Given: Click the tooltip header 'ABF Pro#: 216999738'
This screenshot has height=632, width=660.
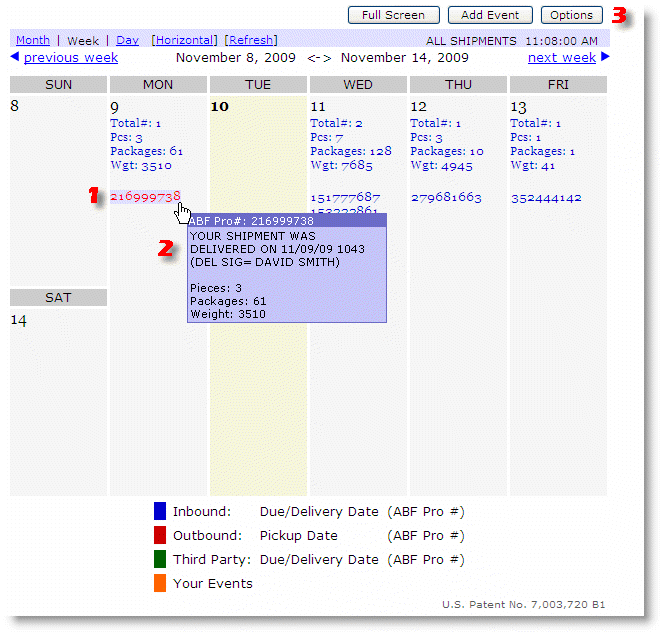Looking at the screenshot, I should [251, 221].
